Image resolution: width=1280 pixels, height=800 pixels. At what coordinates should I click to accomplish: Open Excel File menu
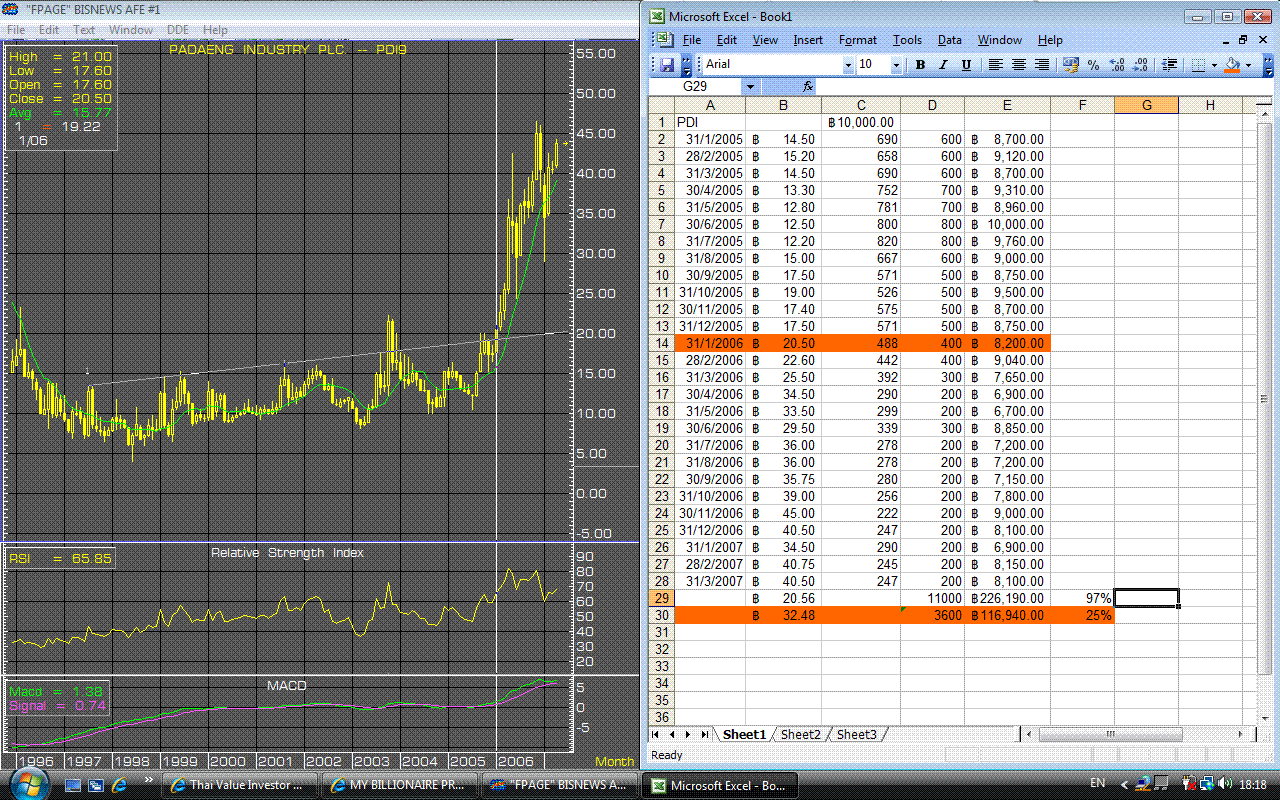click(691, 40)
